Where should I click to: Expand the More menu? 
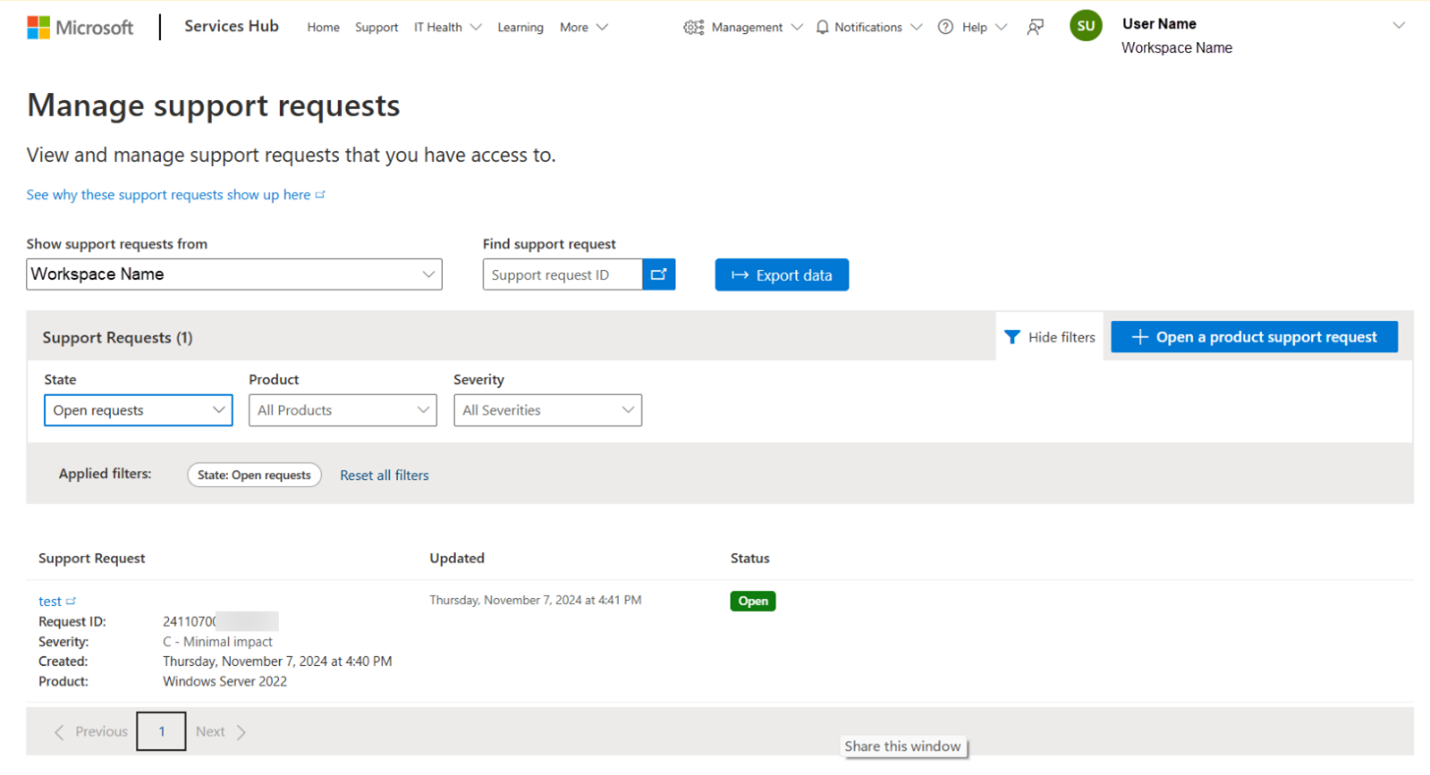584,27
